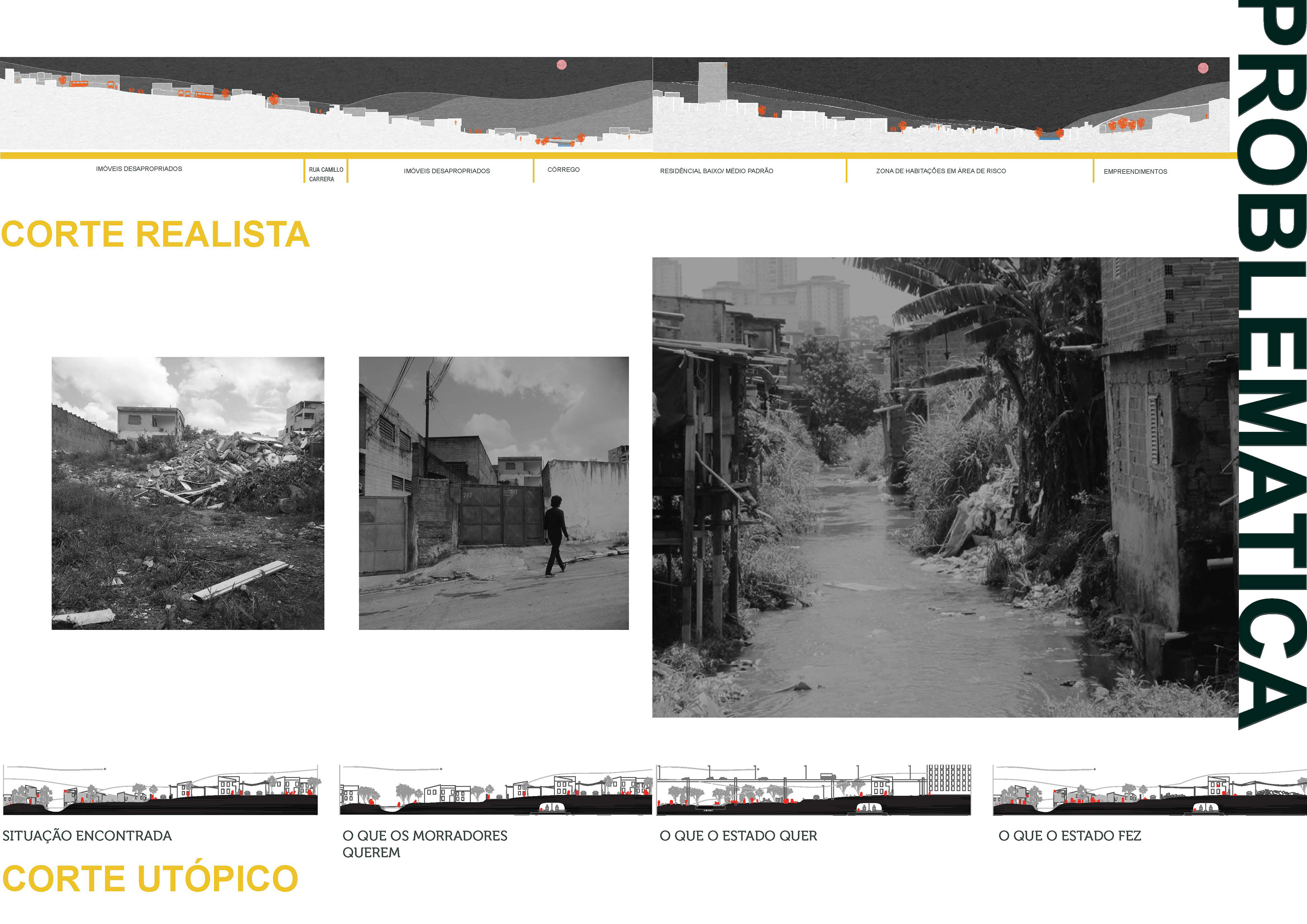Click the pink moon in right section drawing
Viewport: 1307px width, 924px height.
coord(1203,68)
